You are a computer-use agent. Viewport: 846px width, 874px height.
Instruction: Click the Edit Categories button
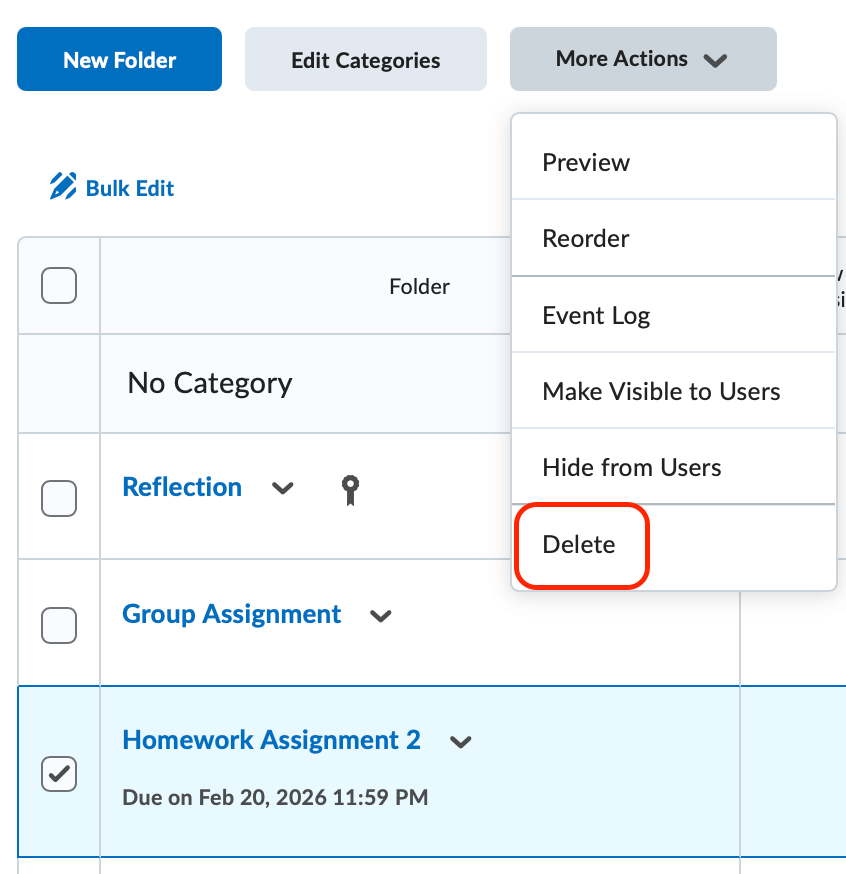(365, 60)
